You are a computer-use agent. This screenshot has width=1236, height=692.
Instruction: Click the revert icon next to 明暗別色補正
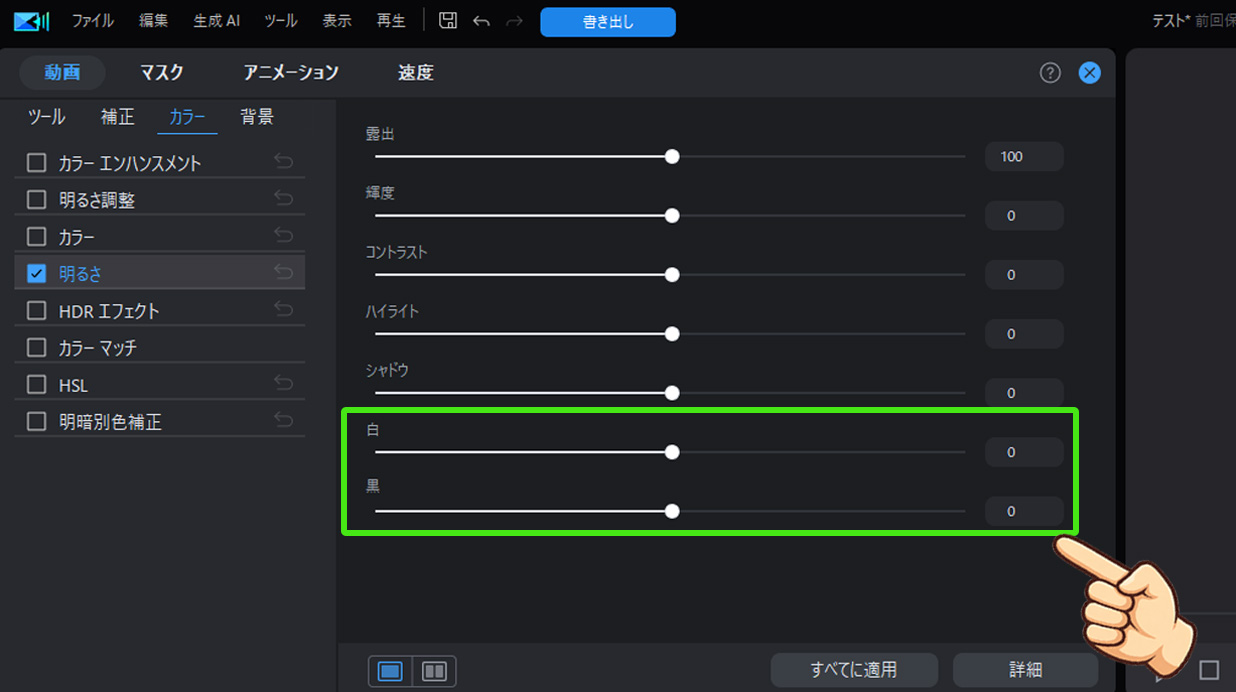[283, 420]
